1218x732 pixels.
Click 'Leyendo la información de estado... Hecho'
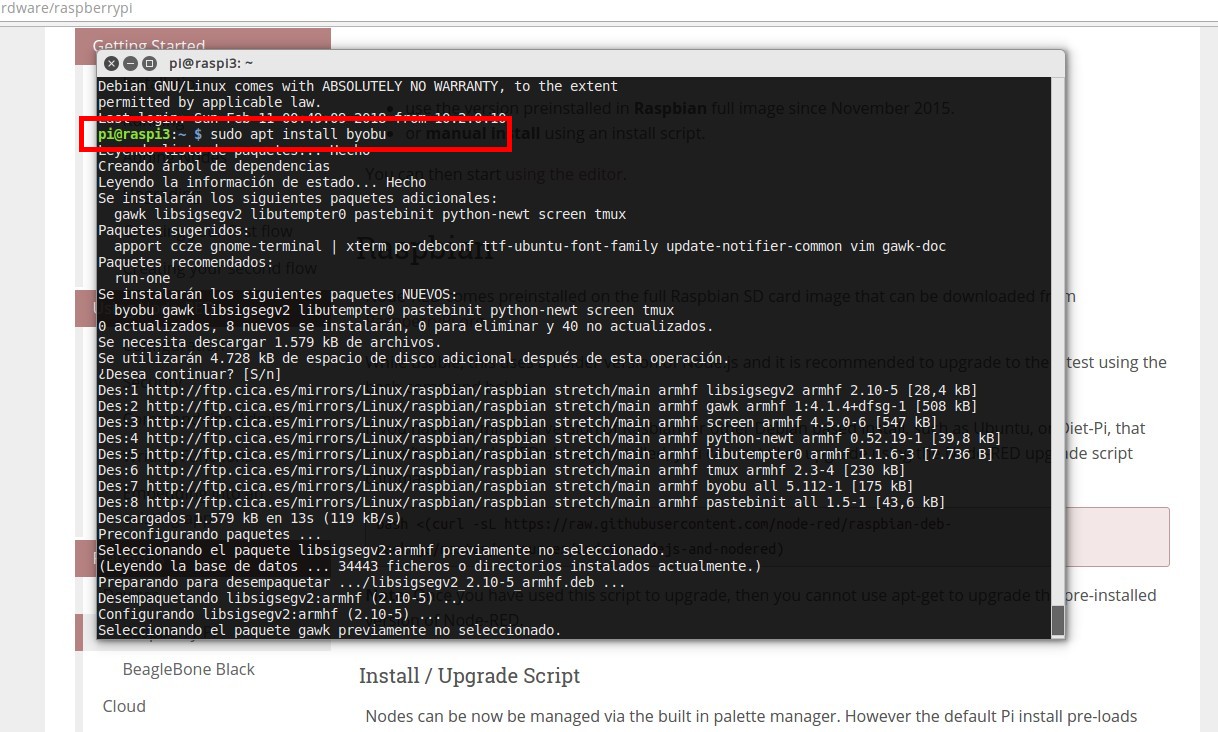(262, 182)
